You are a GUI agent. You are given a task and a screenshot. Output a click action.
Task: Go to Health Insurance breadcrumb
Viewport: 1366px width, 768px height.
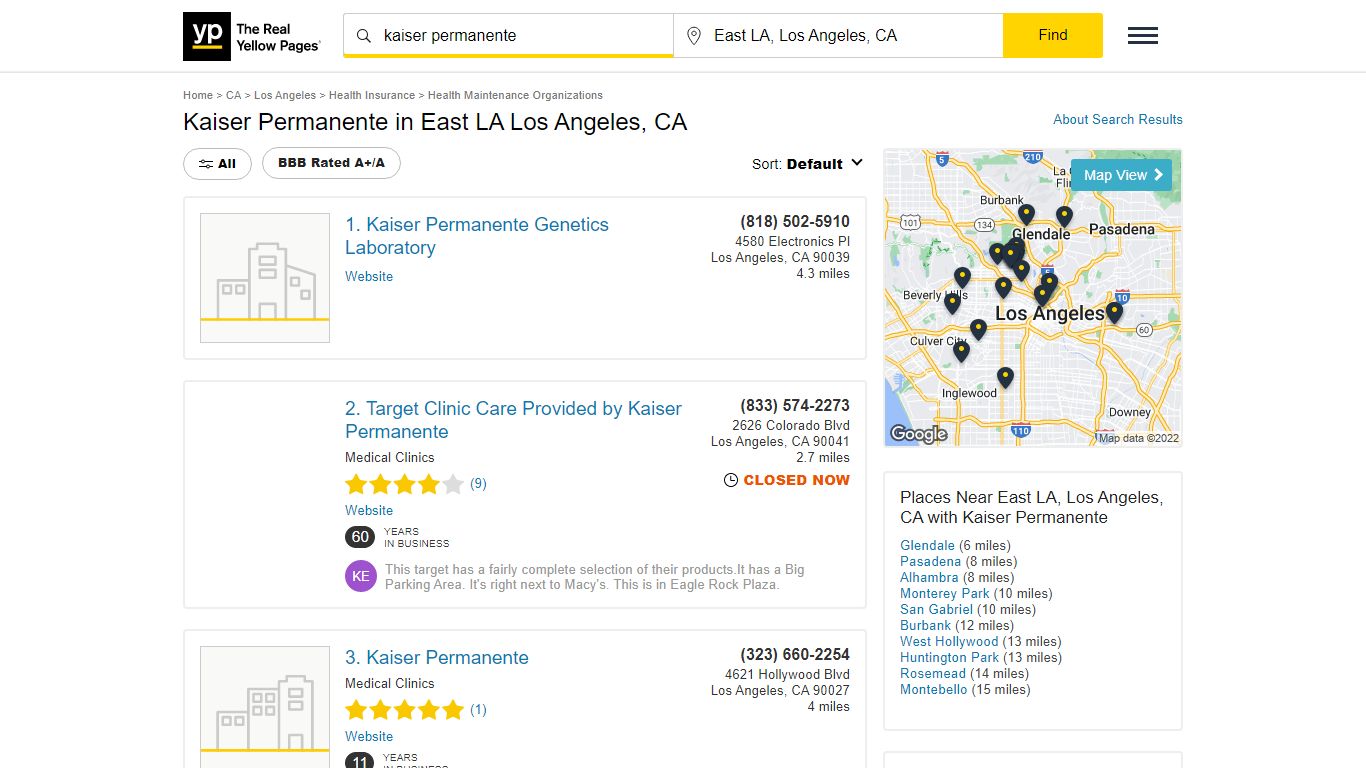tap(372, 95)
